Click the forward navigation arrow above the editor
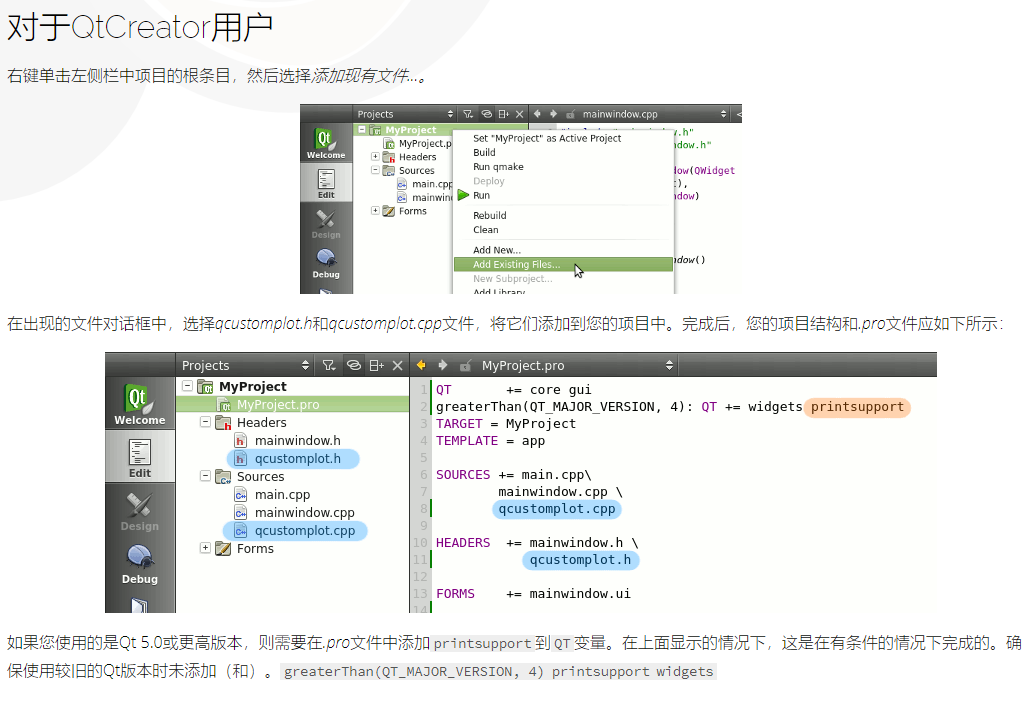 441,364
